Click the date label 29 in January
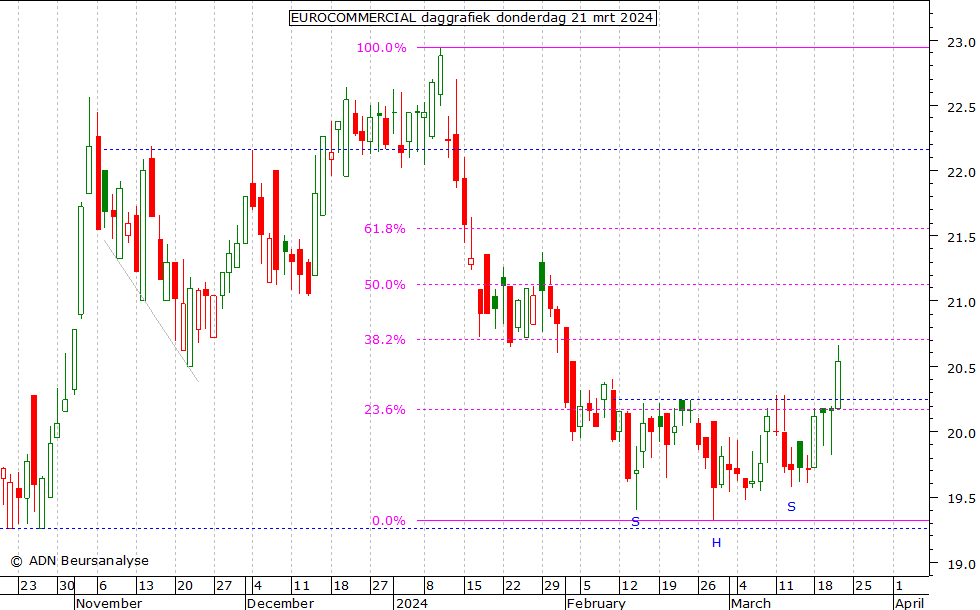This screenshot has height=610, width=980. pyautogui.click(x=552, y=586)
